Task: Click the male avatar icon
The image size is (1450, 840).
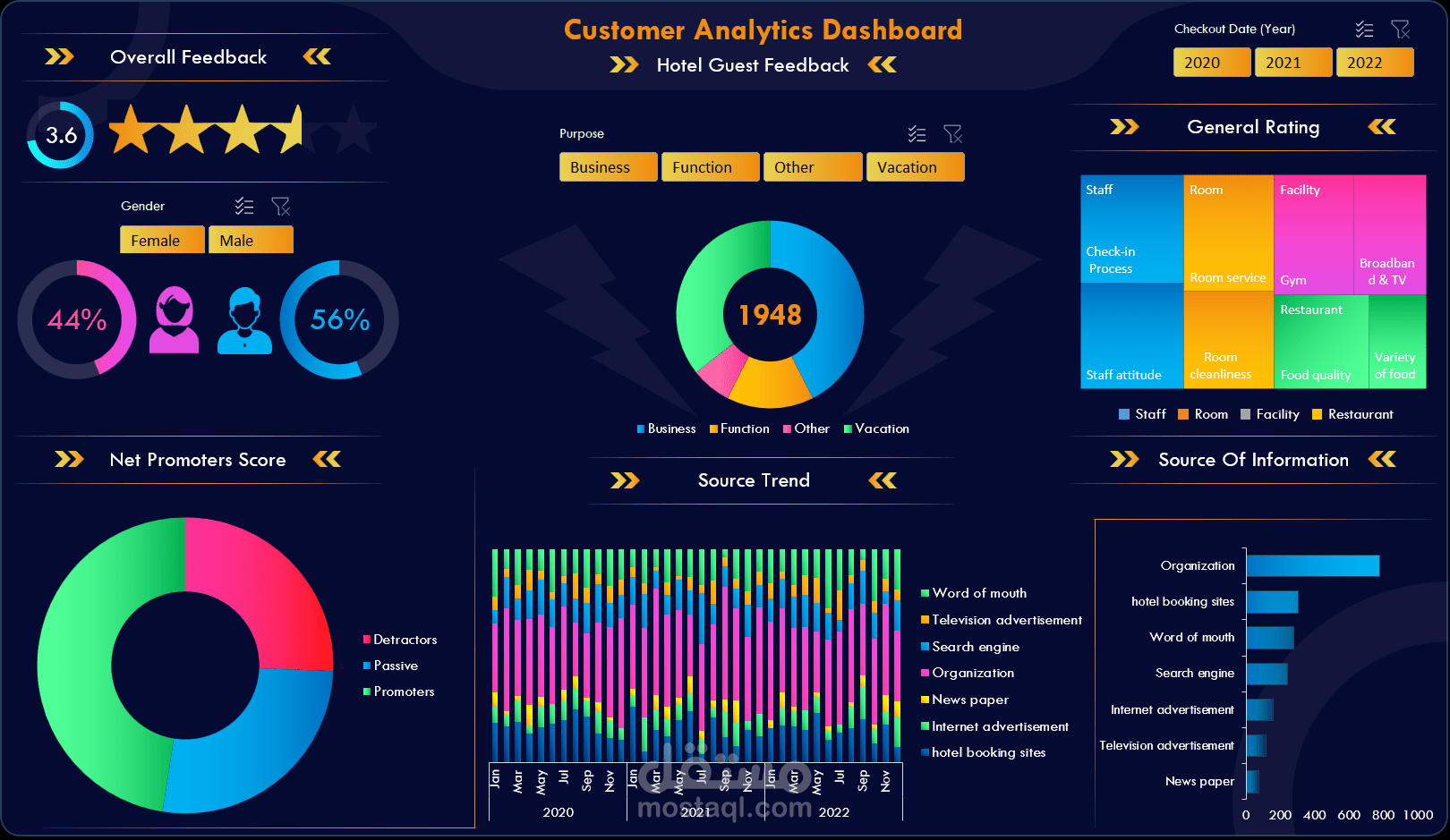Action: coord(243,319)
